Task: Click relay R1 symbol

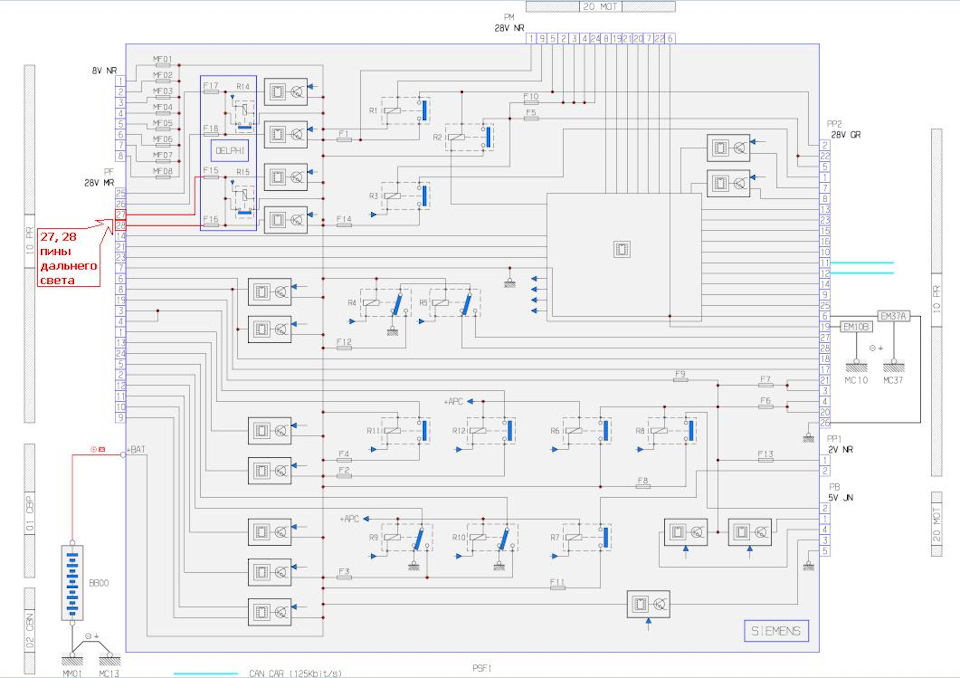Action: pos(407,110)
